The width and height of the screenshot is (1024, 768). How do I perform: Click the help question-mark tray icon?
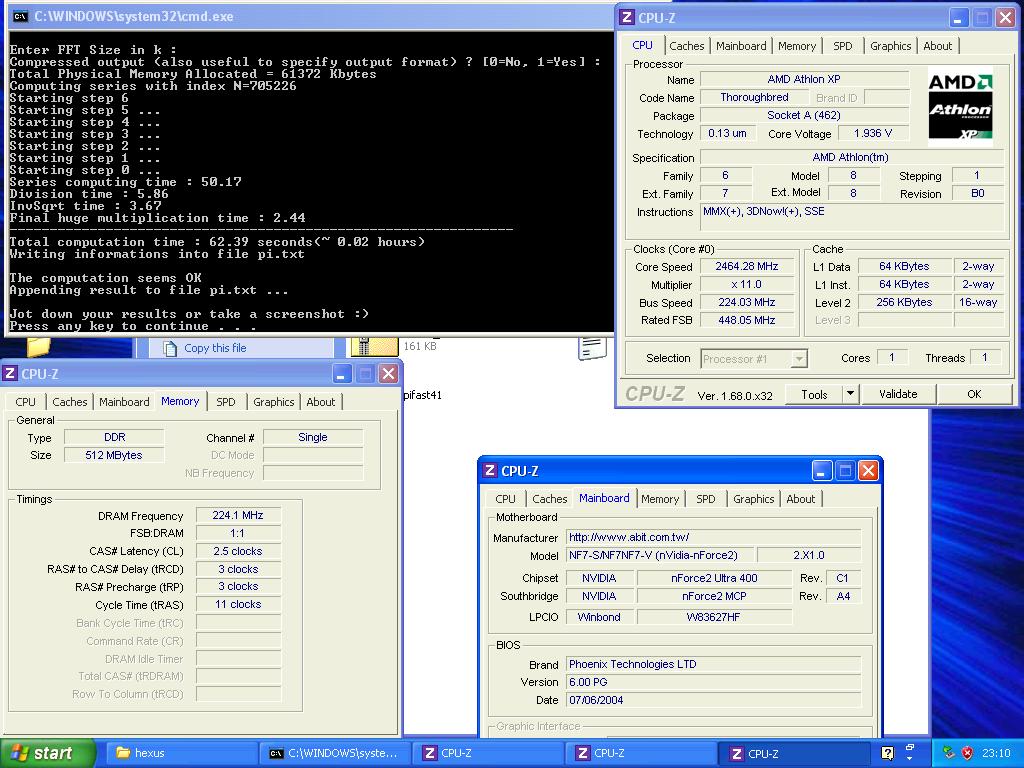[x=888, y=753]
